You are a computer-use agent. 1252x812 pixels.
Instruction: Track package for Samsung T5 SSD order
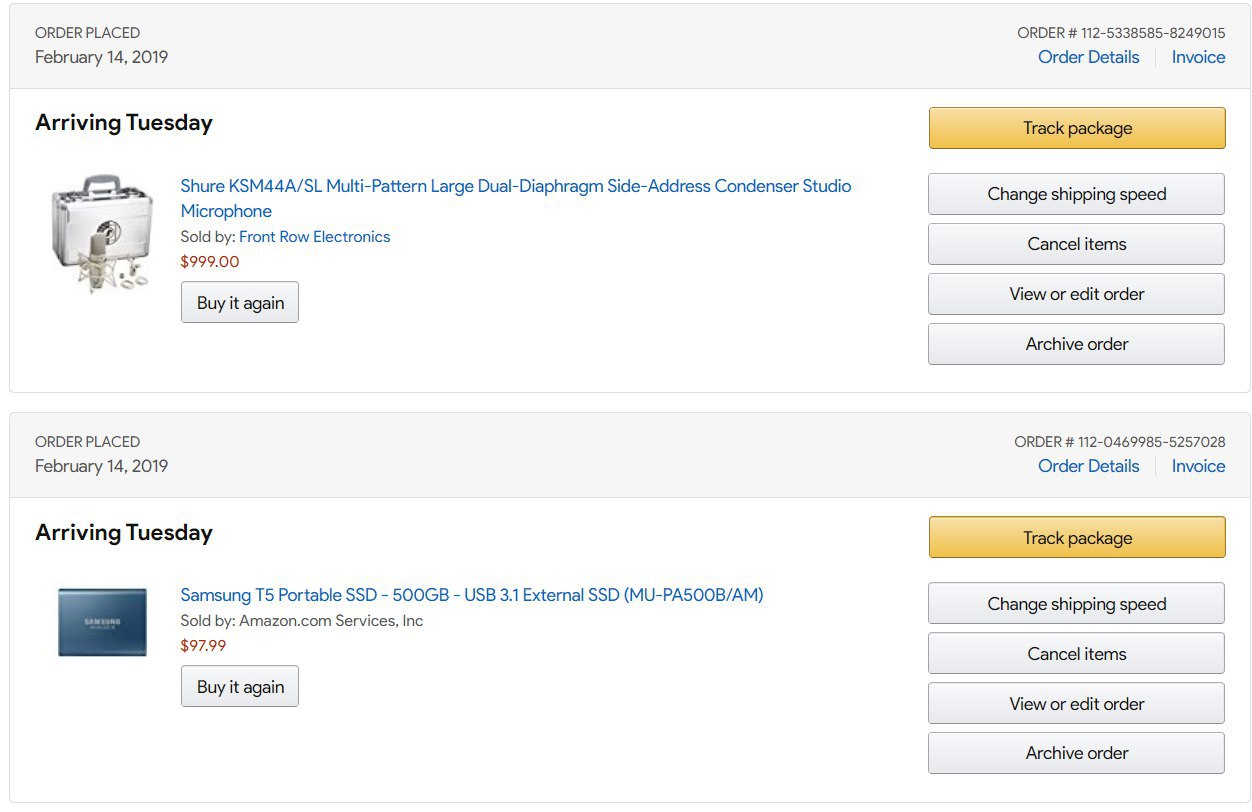click(x=1077, y=538)
